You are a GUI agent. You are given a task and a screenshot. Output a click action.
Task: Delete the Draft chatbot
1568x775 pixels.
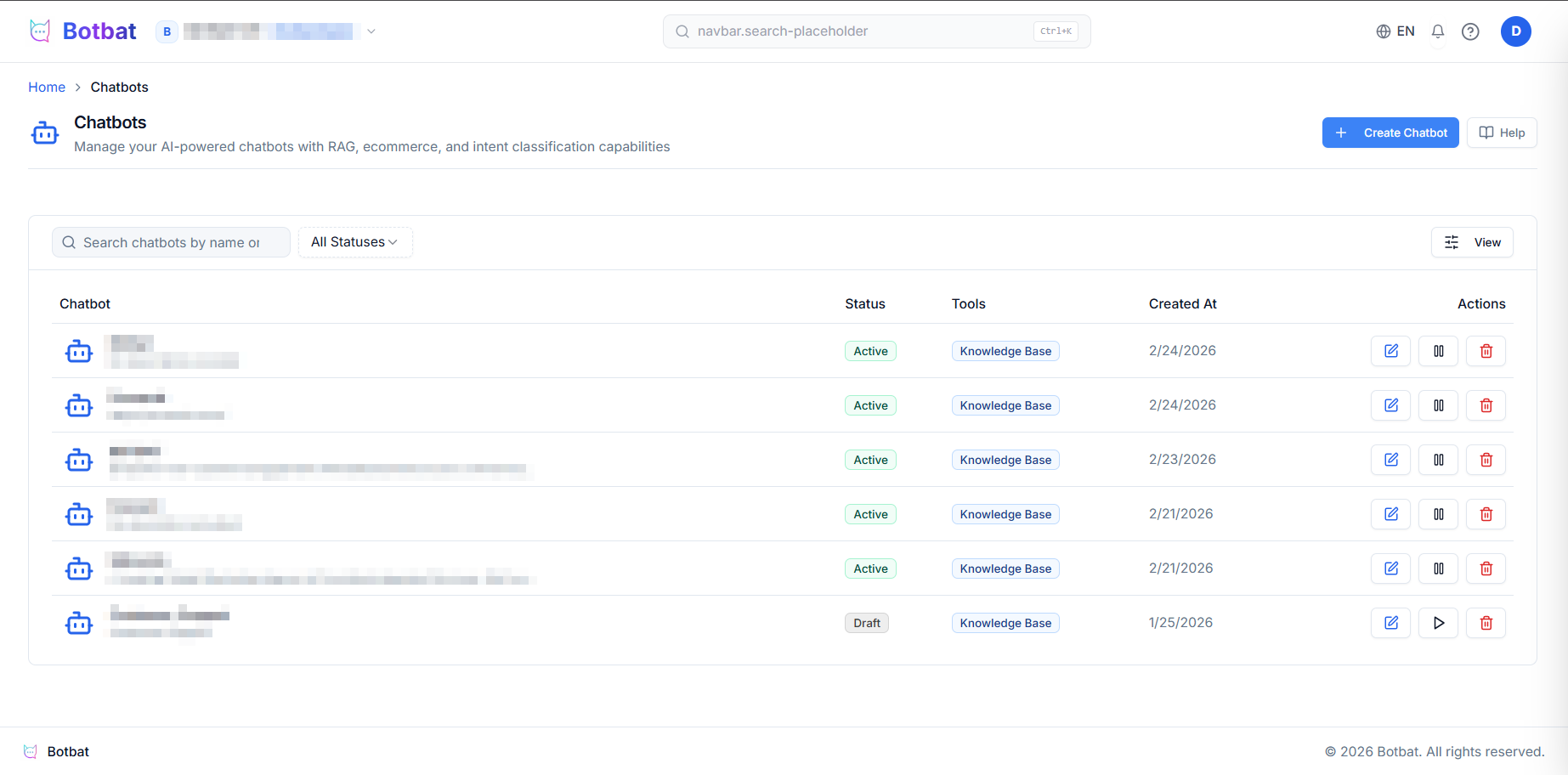tap(1486, 623)
